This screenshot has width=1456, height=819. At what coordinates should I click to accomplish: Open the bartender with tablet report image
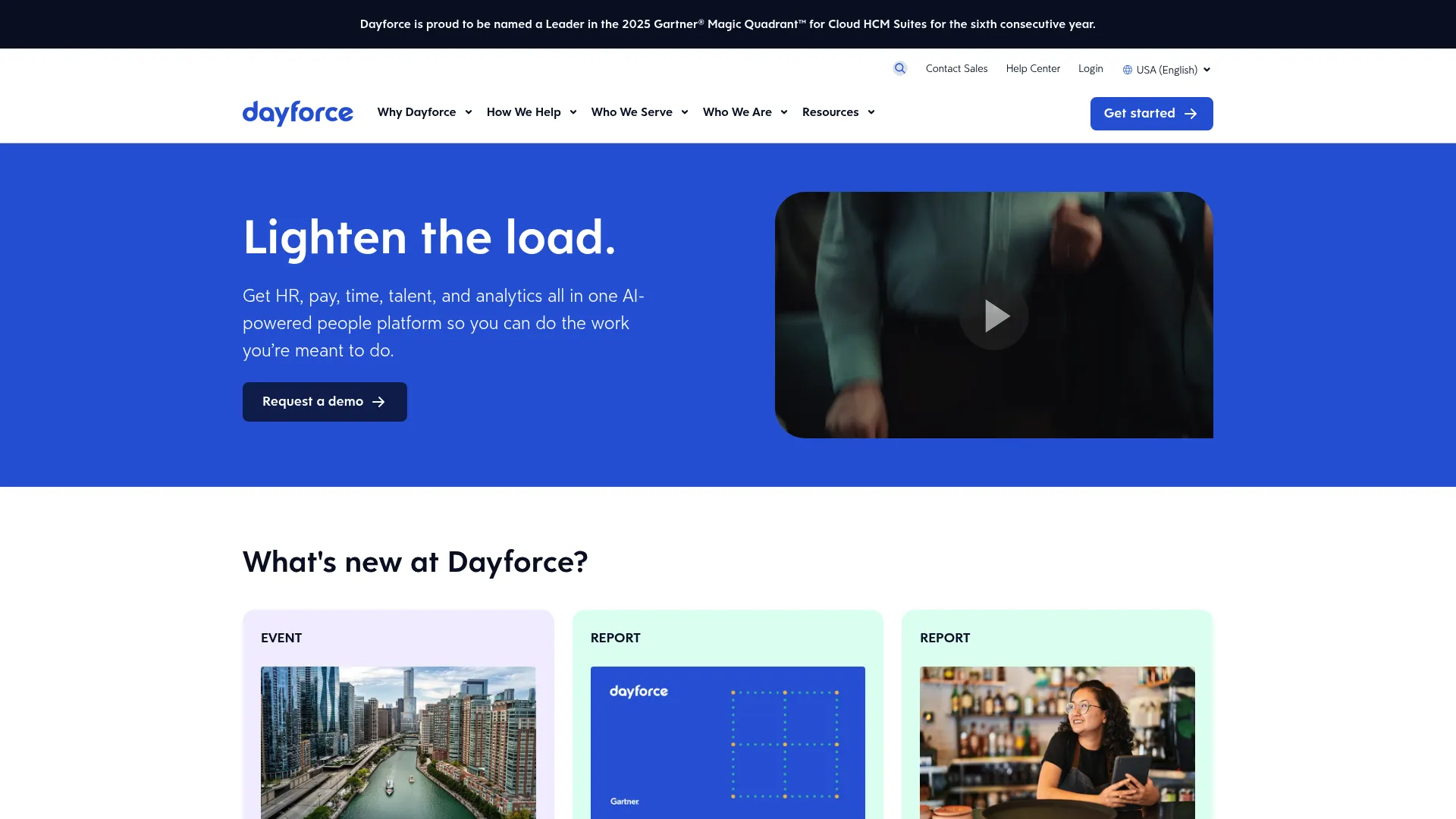pos(1057,742)
